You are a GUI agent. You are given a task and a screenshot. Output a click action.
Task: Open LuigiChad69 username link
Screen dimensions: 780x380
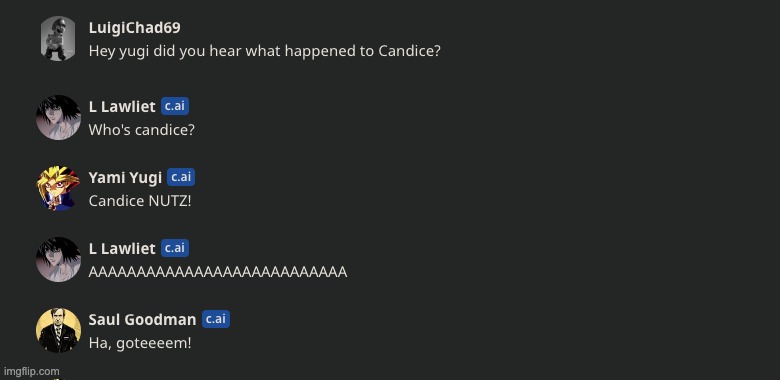coord(134,28)
